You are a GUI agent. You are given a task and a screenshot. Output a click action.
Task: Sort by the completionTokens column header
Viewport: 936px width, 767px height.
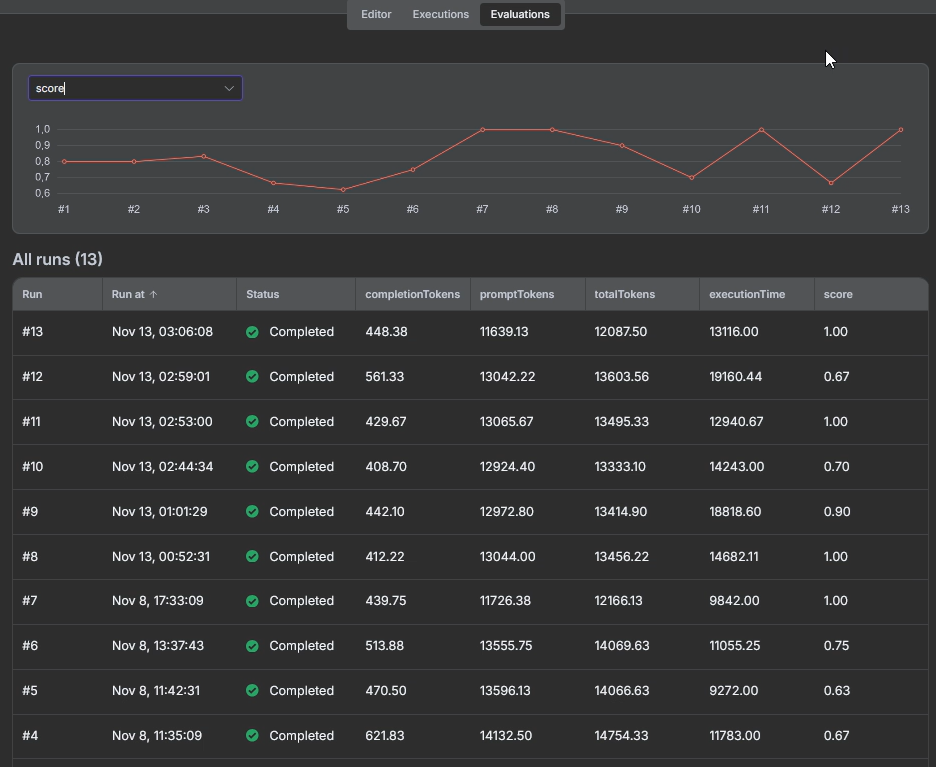click(412, 295)
